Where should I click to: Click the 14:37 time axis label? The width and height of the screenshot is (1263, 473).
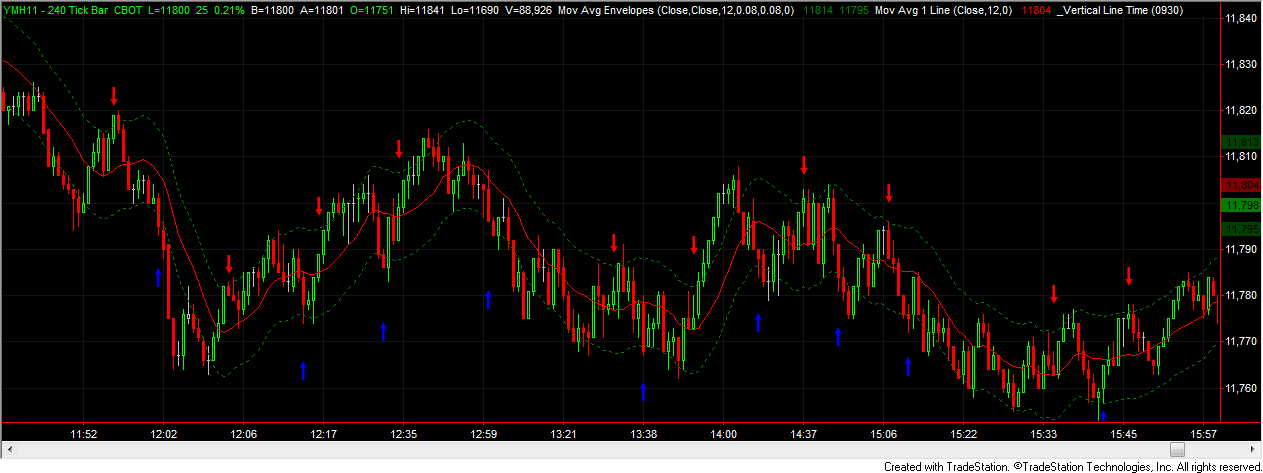[x=804, y=434]
